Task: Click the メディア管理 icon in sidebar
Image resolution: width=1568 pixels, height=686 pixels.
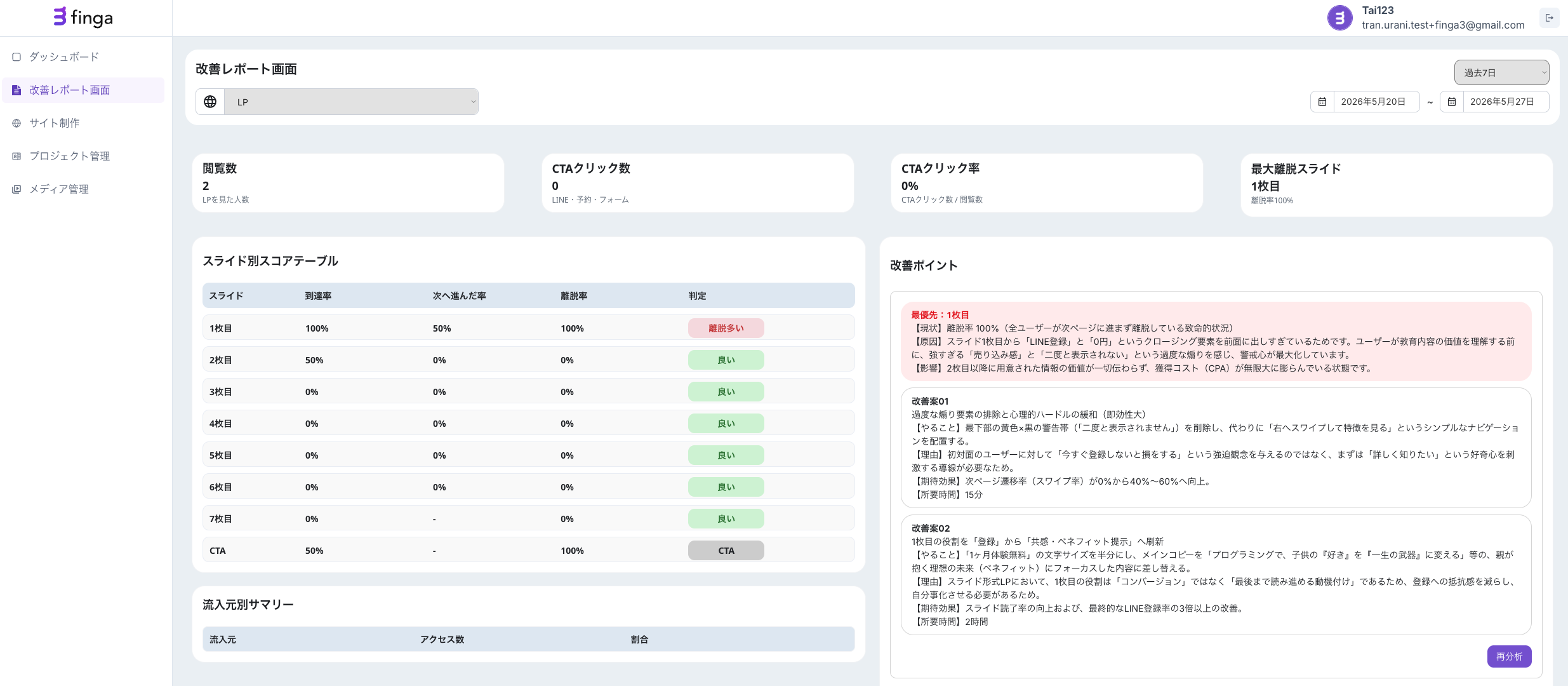Action: pyautogui.click(x=17, y=189)
